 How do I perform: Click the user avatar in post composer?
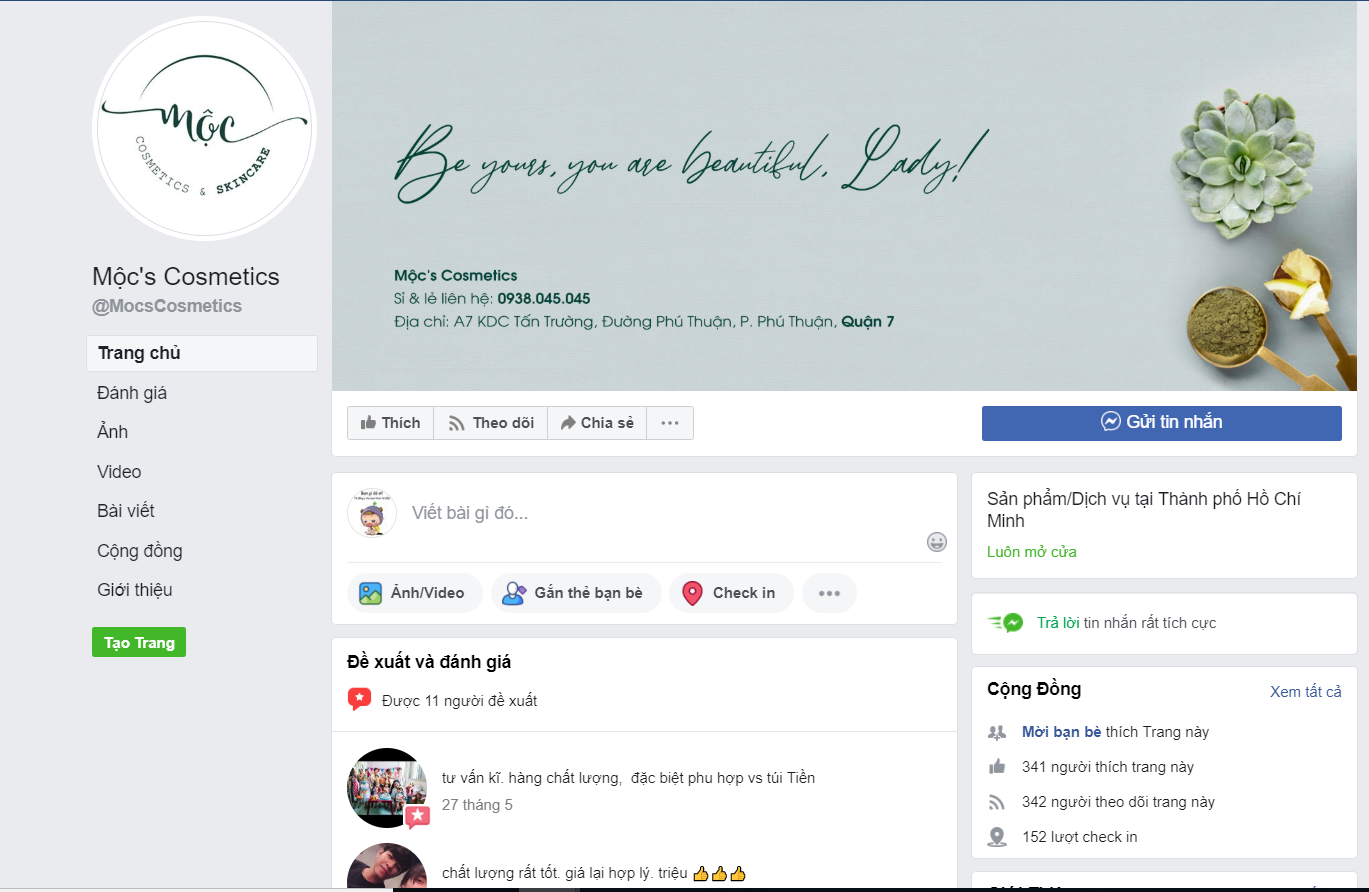tap(372, 513)
